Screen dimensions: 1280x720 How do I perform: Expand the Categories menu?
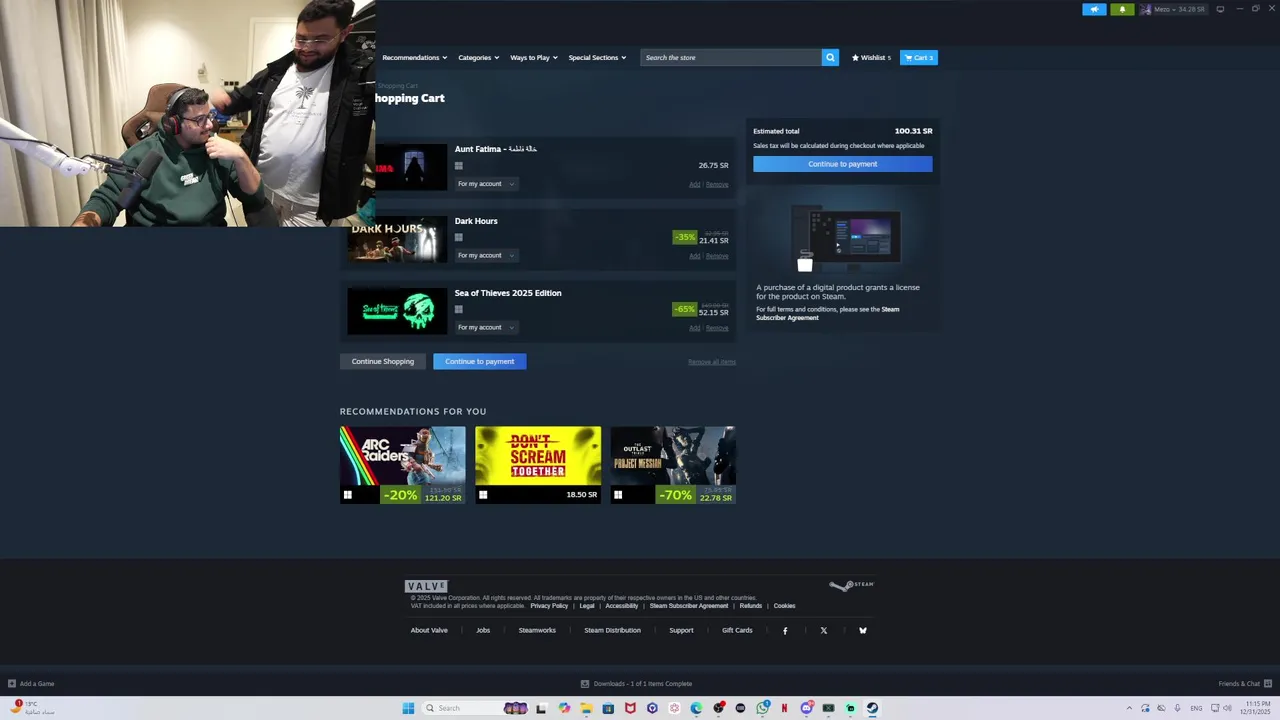(478, 57)
